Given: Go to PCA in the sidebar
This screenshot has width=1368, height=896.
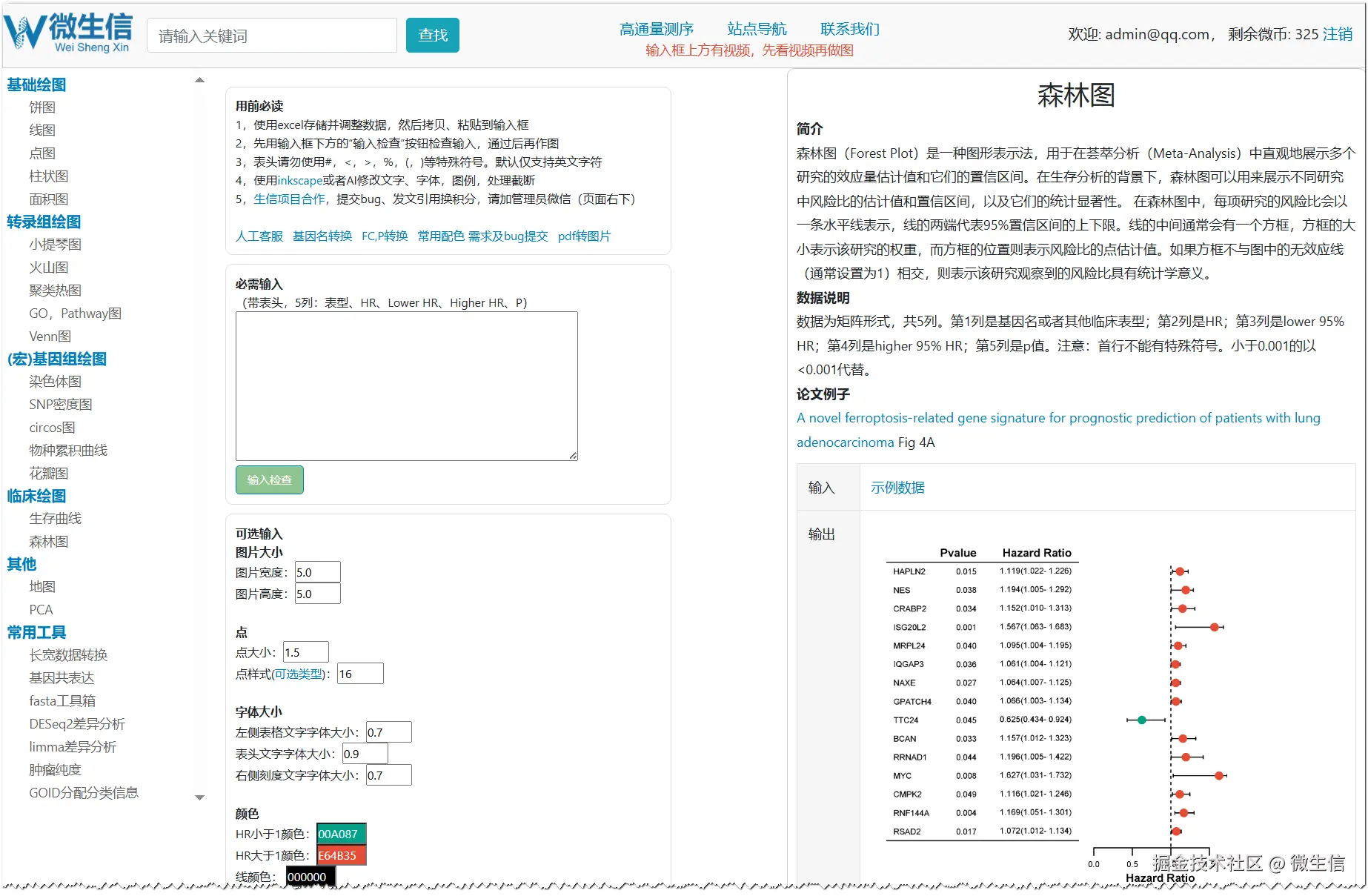Looking at the screenshot, I should click(x=41, y=610).
